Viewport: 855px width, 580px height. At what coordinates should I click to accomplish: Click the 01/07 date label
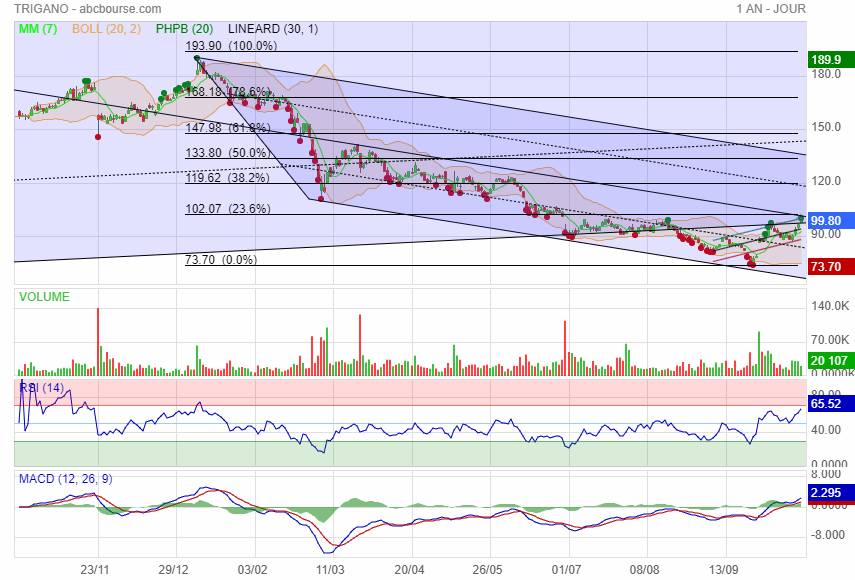[567, 570]
